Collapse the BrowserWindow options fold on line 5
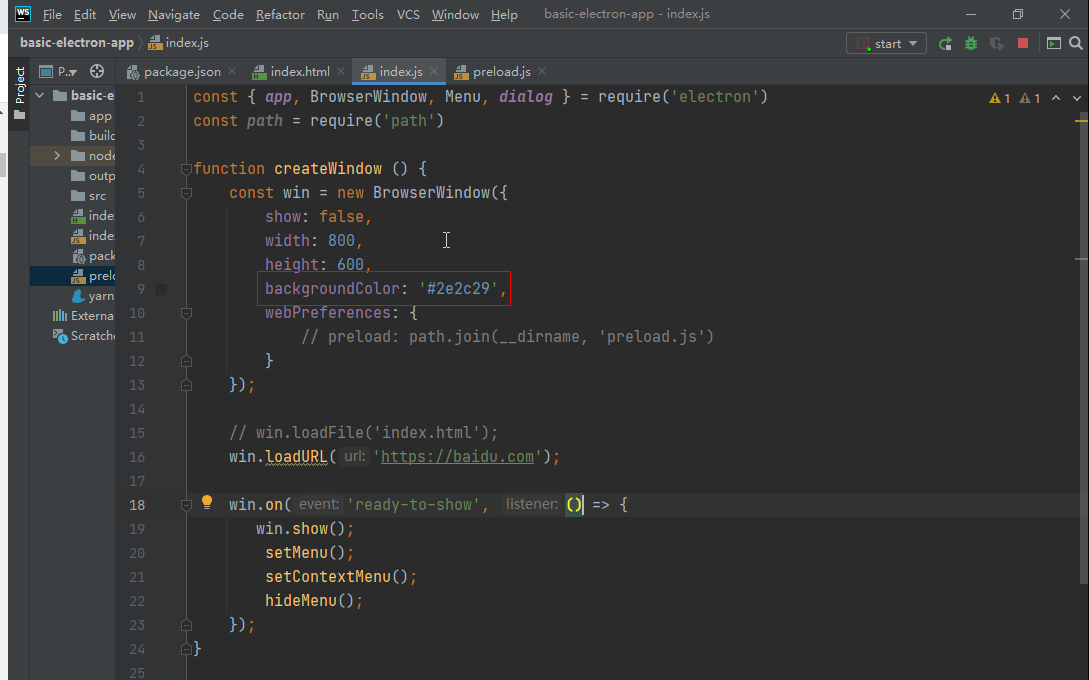The width and height of the screenshot is (1089, 680). pos(186,193)
